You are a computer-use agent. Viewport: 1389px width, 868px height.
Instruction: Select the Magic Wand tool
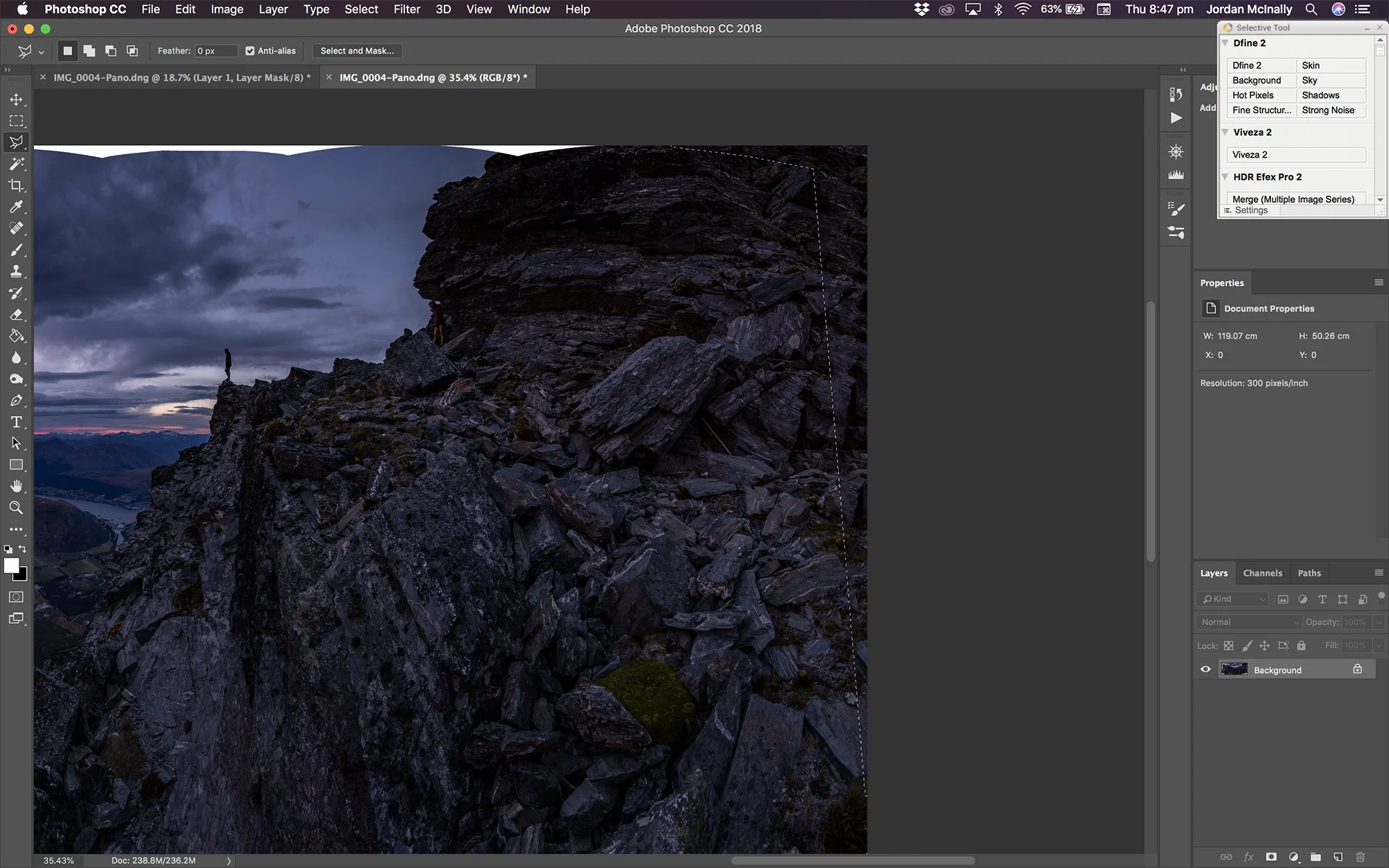[17, 164]
